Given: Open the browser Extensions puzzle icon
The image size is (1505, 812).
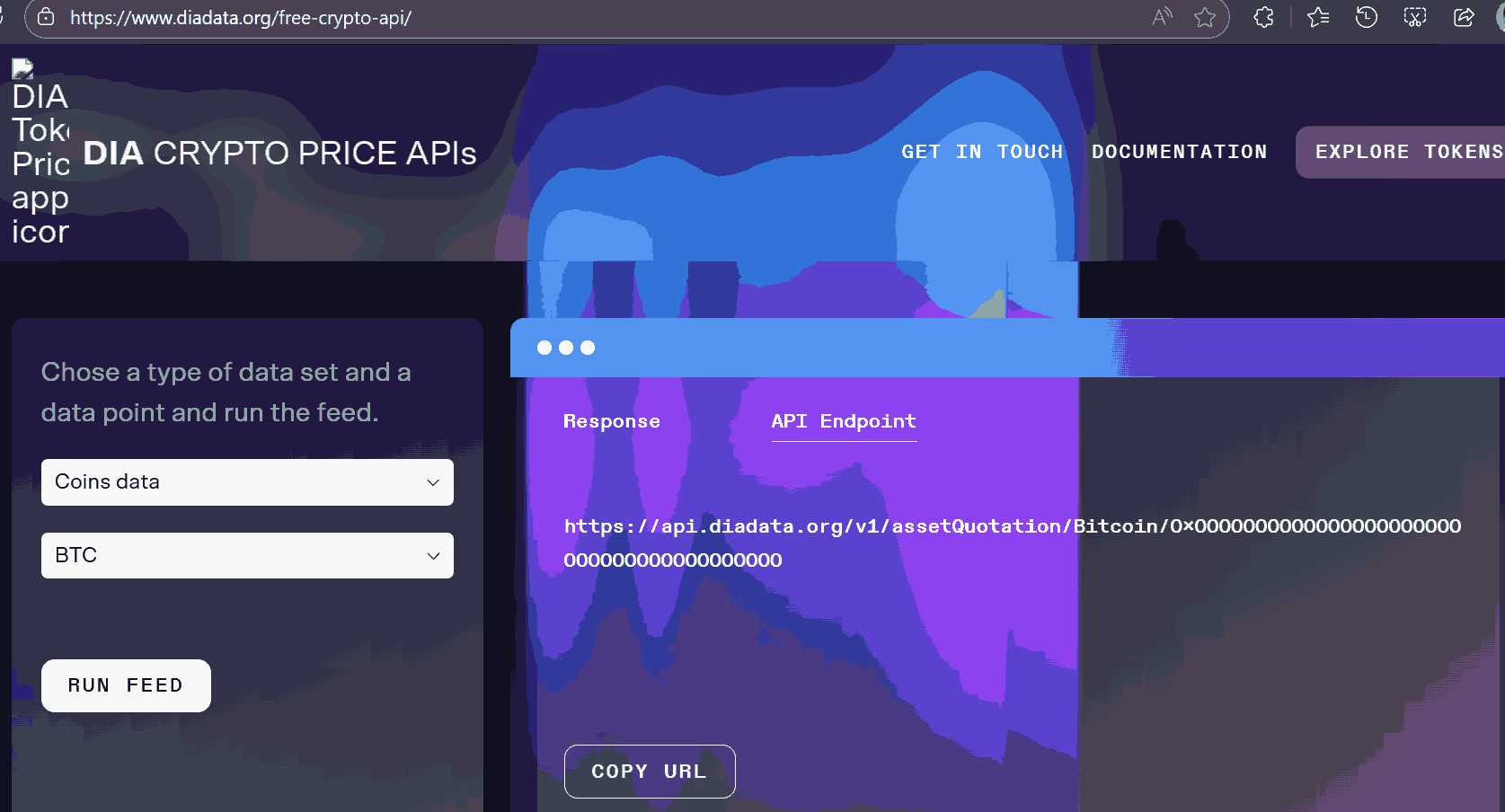Looking at the screenshot, I should [1262, 17].
